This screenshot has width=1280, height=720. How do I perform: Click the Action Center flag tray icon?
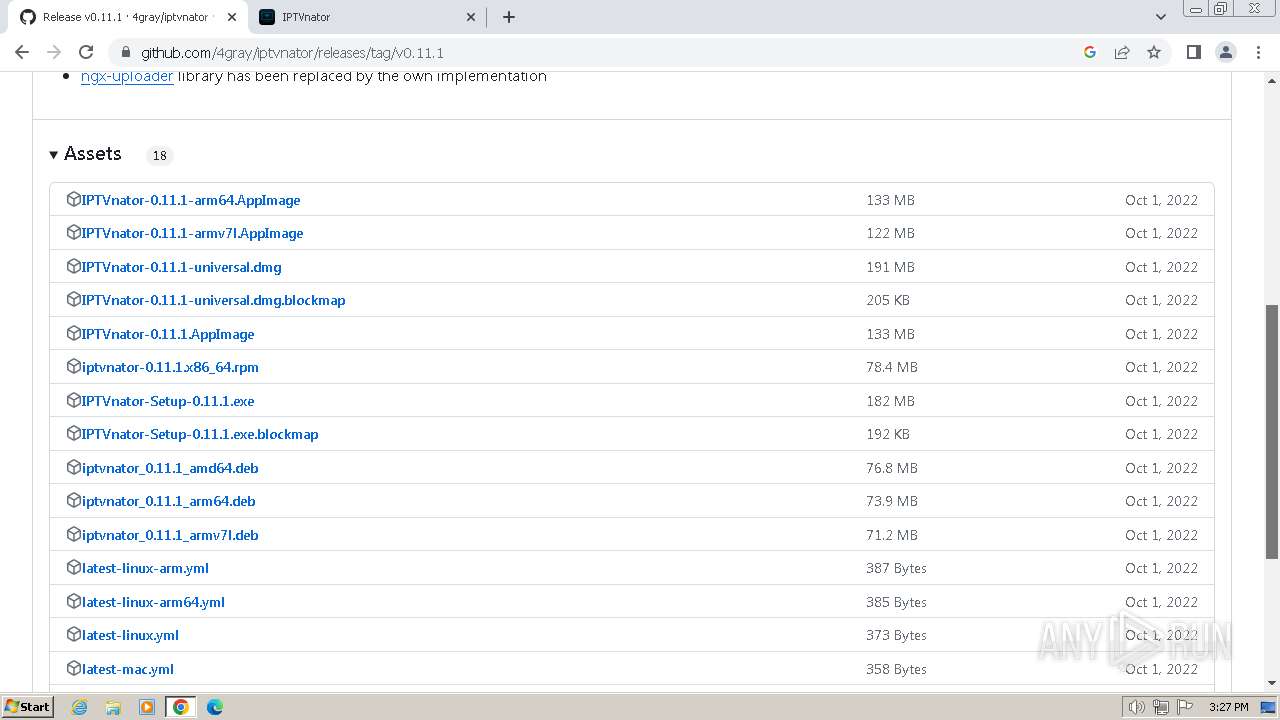pyautogui.click(x=1185, y=707)
